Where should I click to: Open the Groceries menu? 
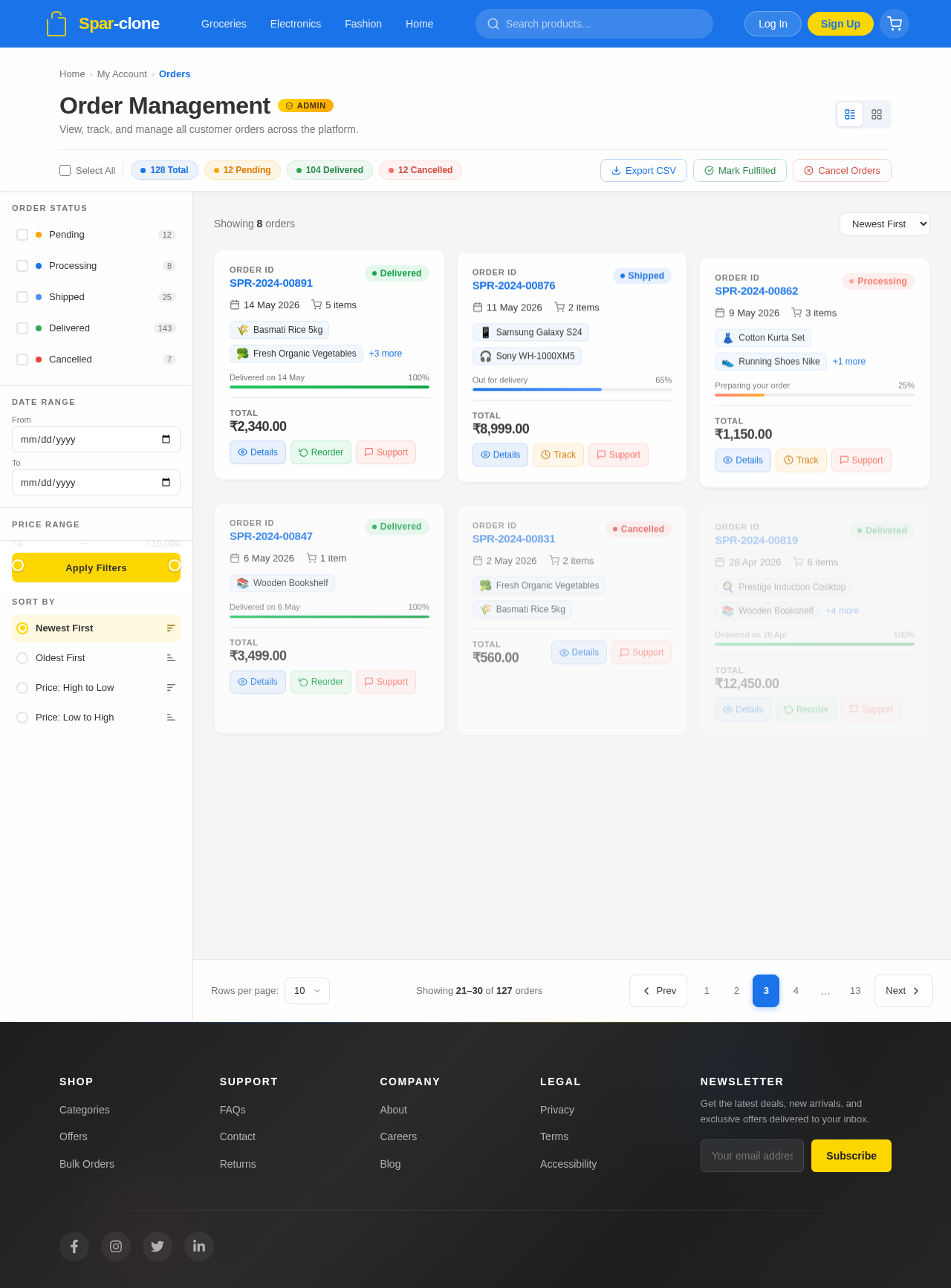coord(224,24)
